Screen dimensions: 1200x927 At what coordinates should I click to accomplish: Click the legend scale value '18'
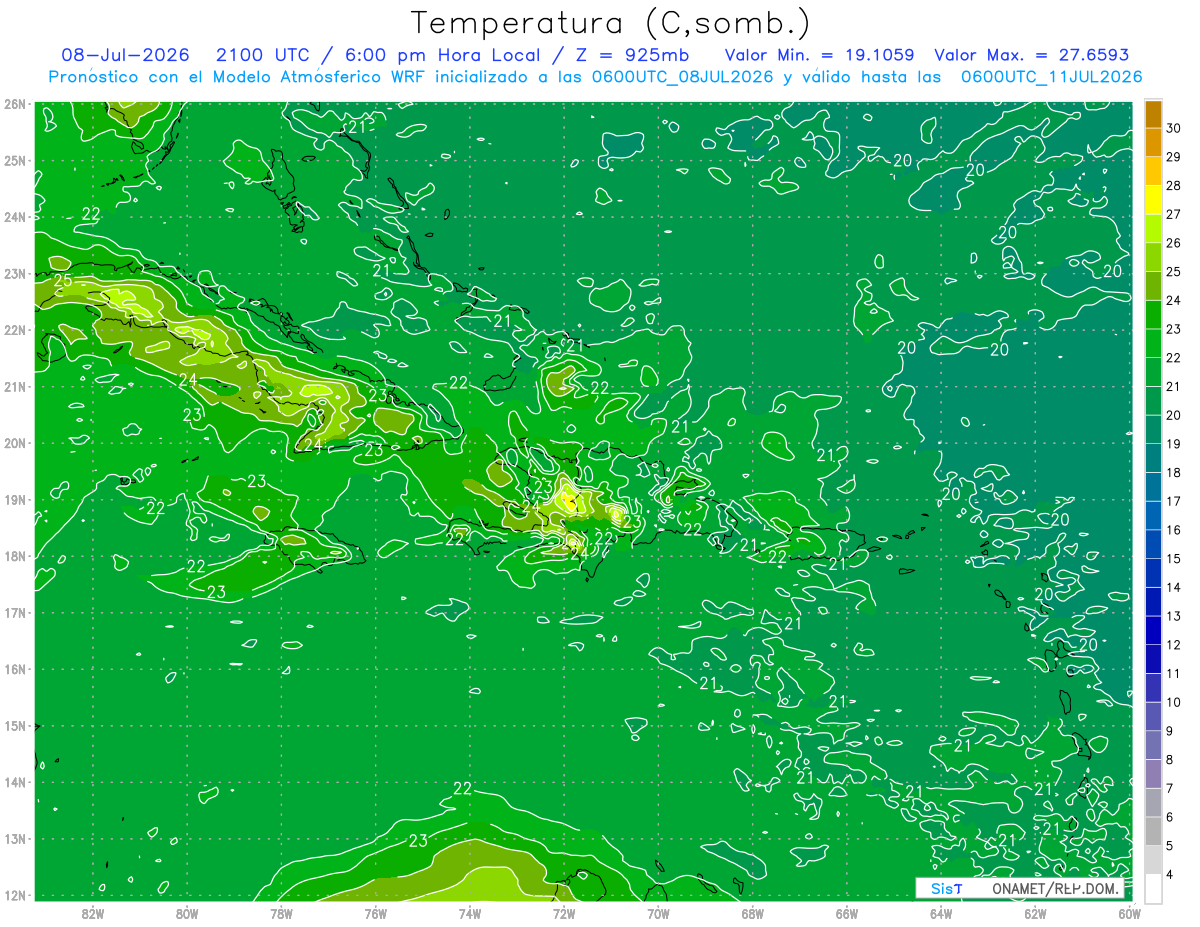click(x=1173, y=473)
